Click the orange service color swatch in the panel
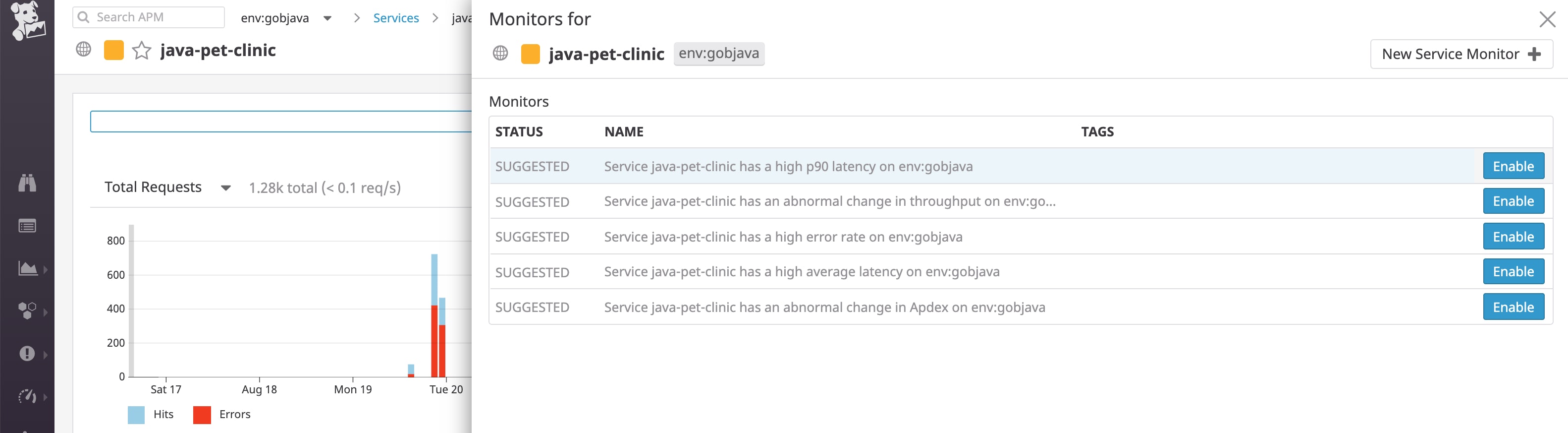 [530, 54]
